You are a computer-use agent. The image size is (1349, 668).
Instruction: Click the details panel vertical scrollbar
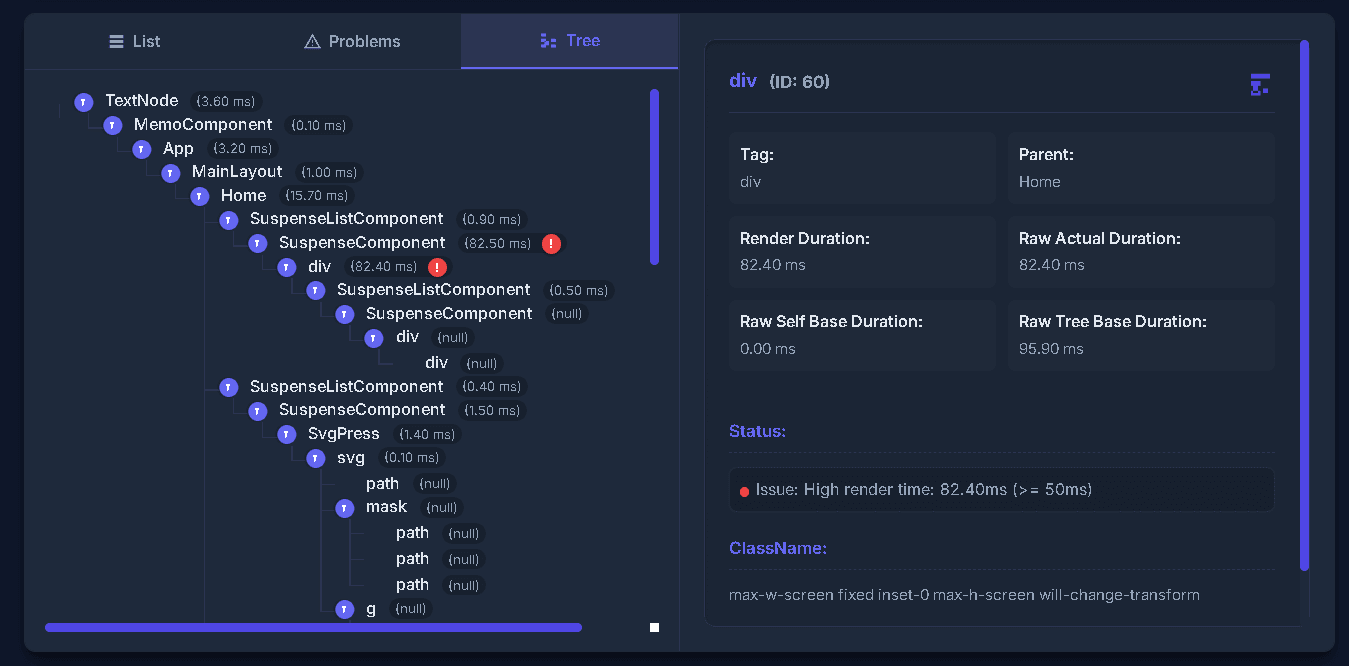pyautogui.click(x=1304, y=306)
